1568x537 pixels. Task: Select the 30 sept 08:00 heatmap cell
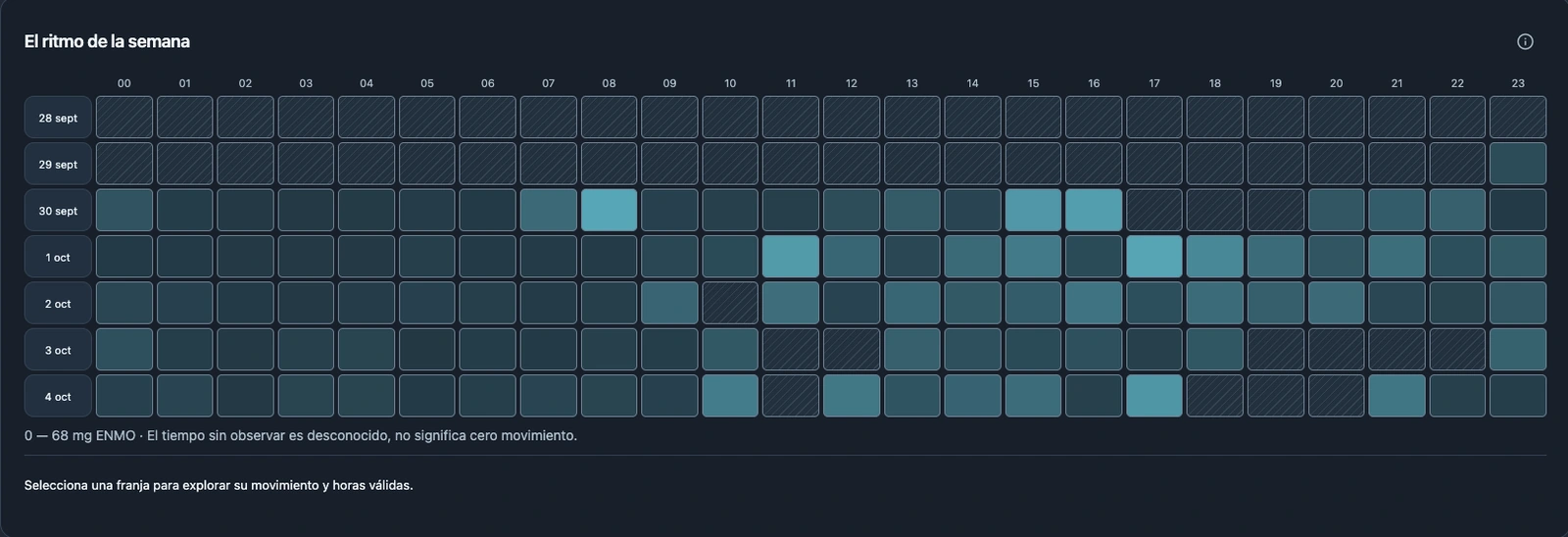tap(609, 211)
